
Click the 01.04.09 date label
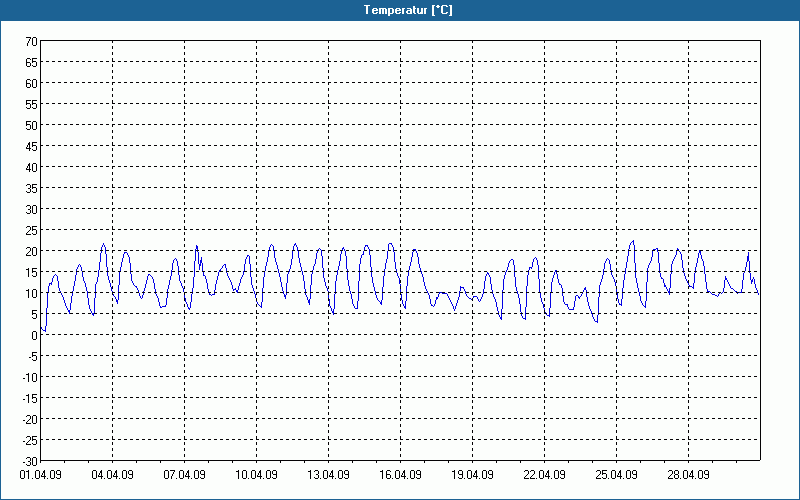[x=41, y=475]
